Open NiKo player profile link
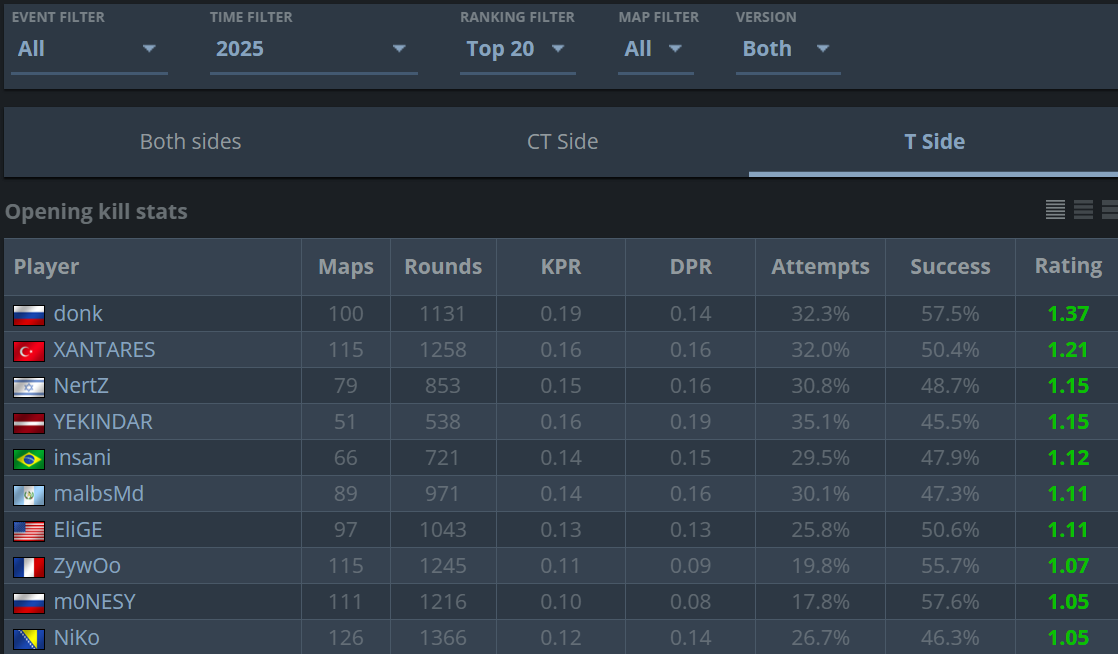Viewport: 1118px width, 654px height. click(x=76, y=638)
